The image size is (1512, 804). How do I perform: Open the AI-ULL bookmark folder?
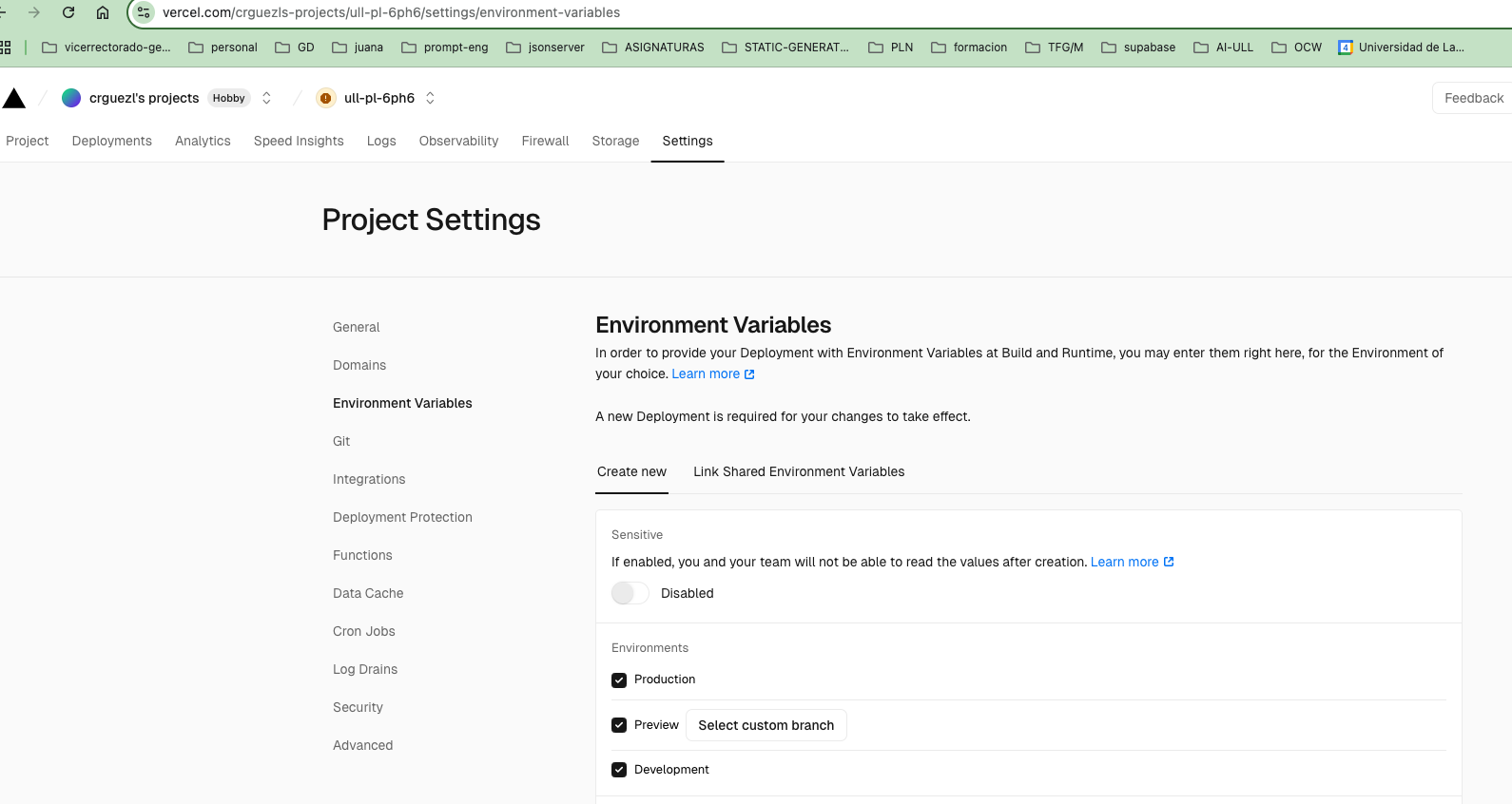pos(1224,48)
